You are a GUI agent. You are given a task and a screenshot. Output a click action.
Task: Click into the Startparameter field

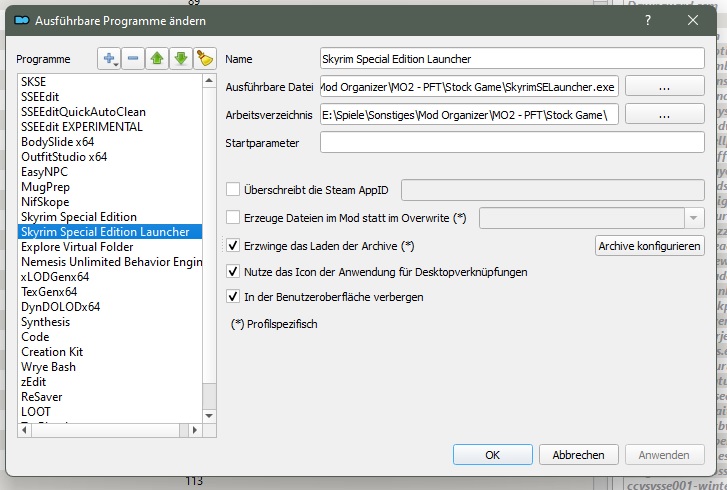512,143
